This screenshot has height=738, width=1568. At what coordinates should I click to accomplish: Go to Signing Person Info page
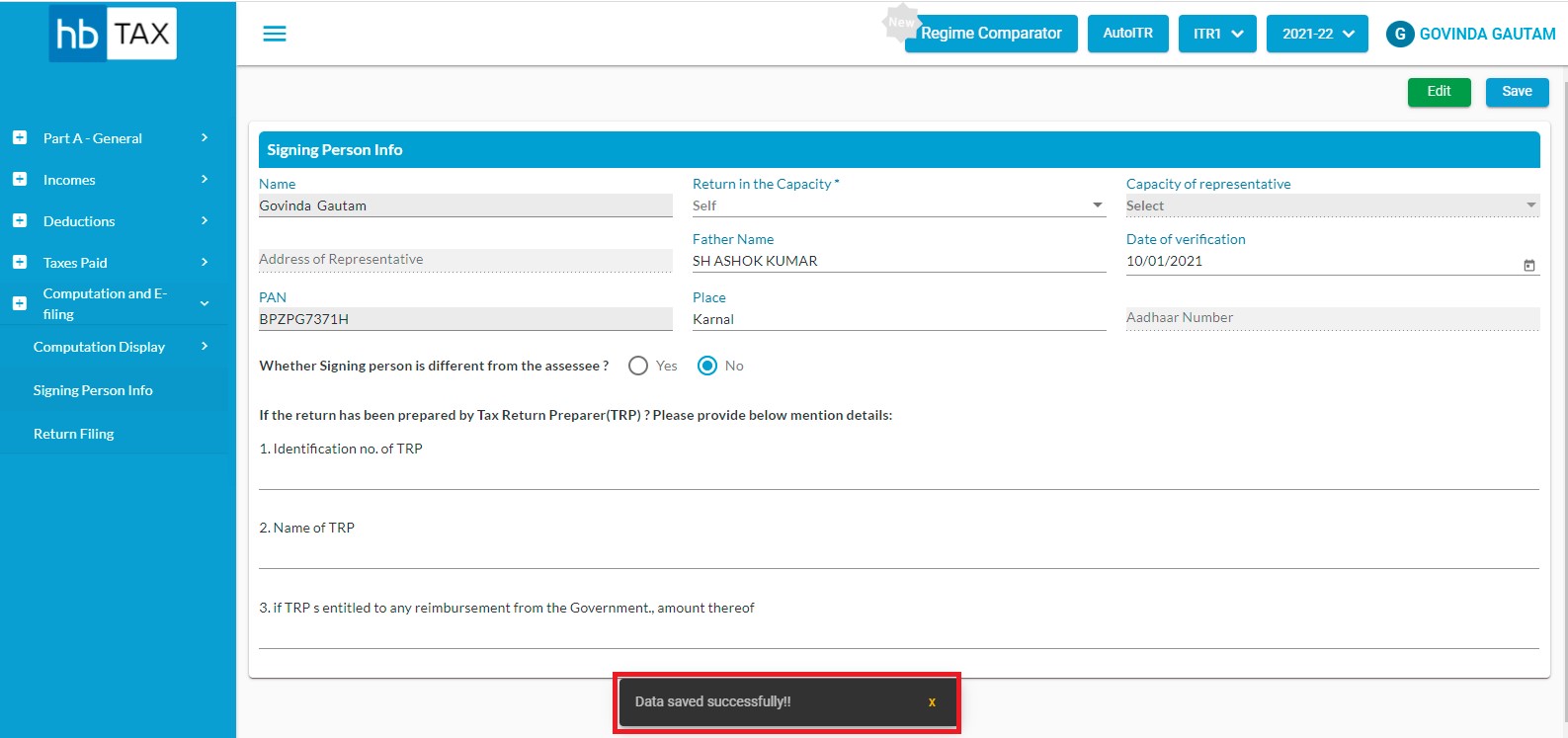[x=93, y=390]
